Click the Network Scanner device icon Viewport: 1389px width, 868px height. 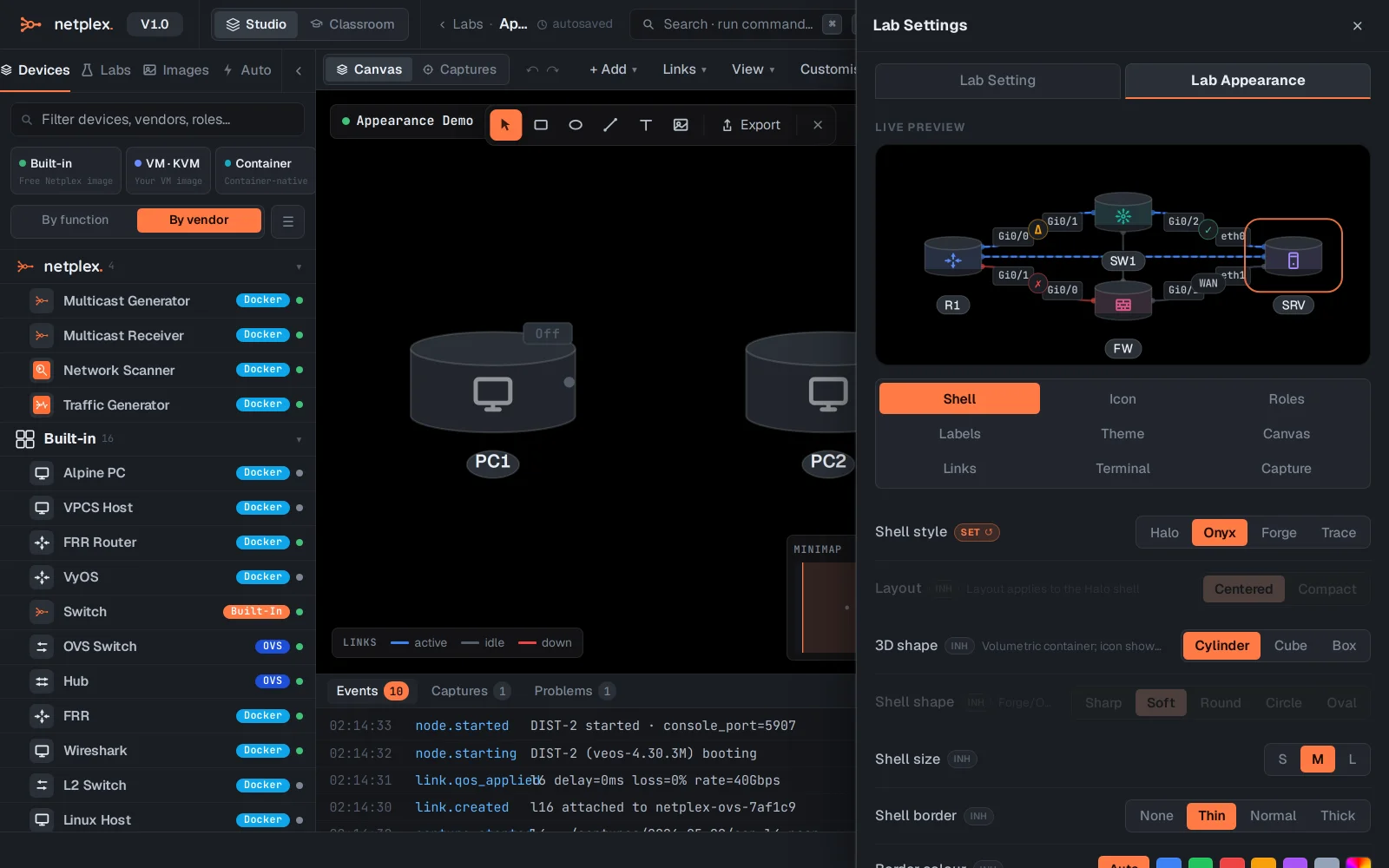(41, 370)
